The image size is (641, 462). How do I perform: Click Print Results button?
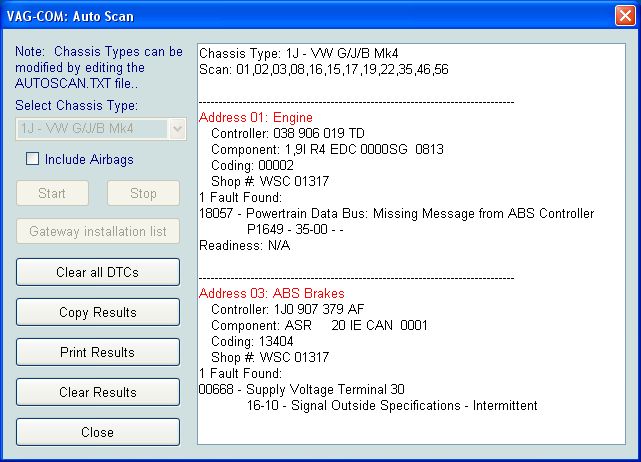pyautogui.click(x=98, y=352)
